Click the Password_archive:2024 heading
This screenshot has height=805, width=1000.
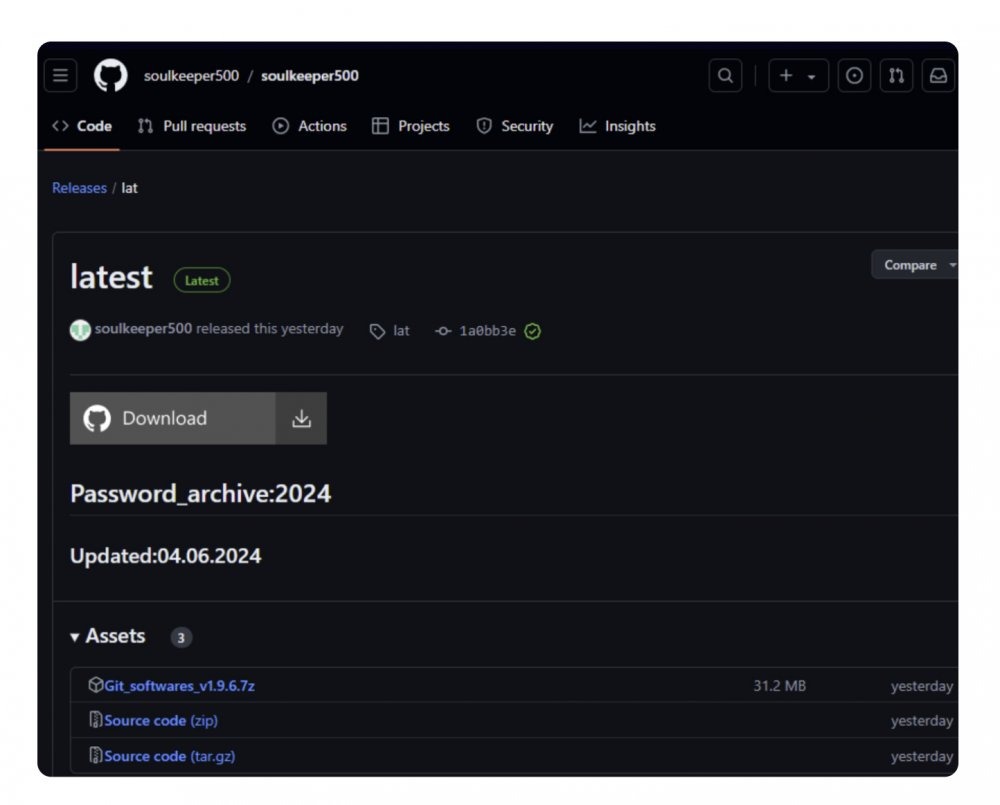(201, 494)
